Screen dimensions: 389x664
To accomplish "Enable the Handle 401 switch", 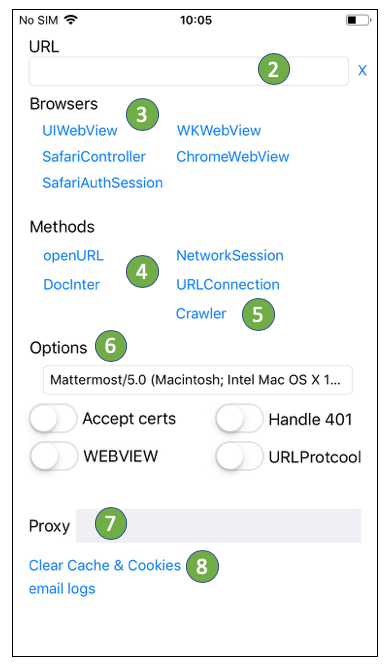I will click(x=240, y=418).
